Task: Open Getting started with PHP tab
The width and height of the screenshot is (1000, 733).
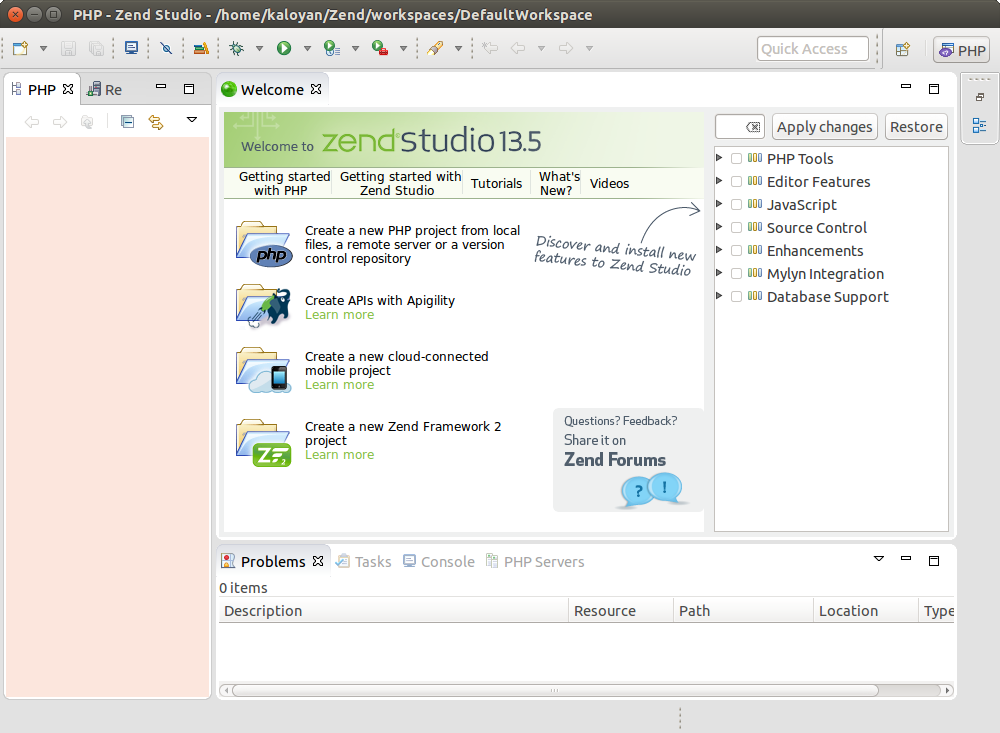Action: click(x=284, y=184)
